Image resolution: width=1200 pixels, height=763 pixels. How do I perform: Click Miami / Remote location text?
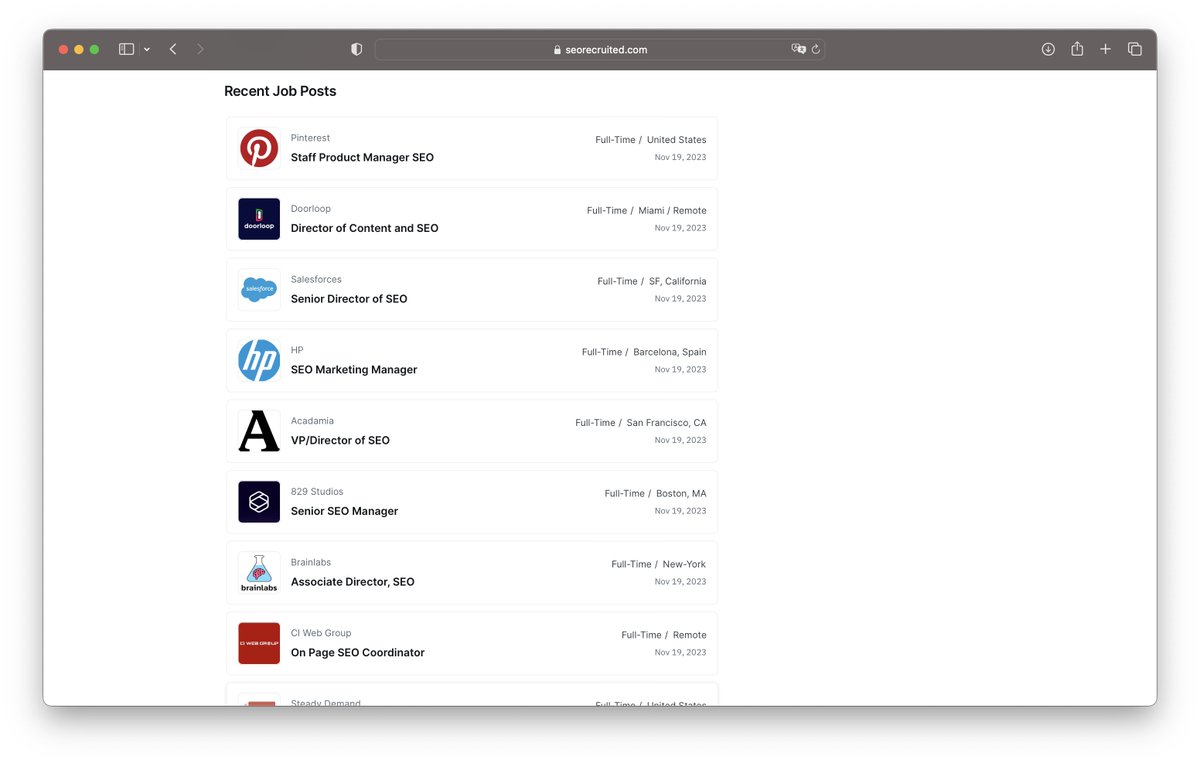click(672, 211)
